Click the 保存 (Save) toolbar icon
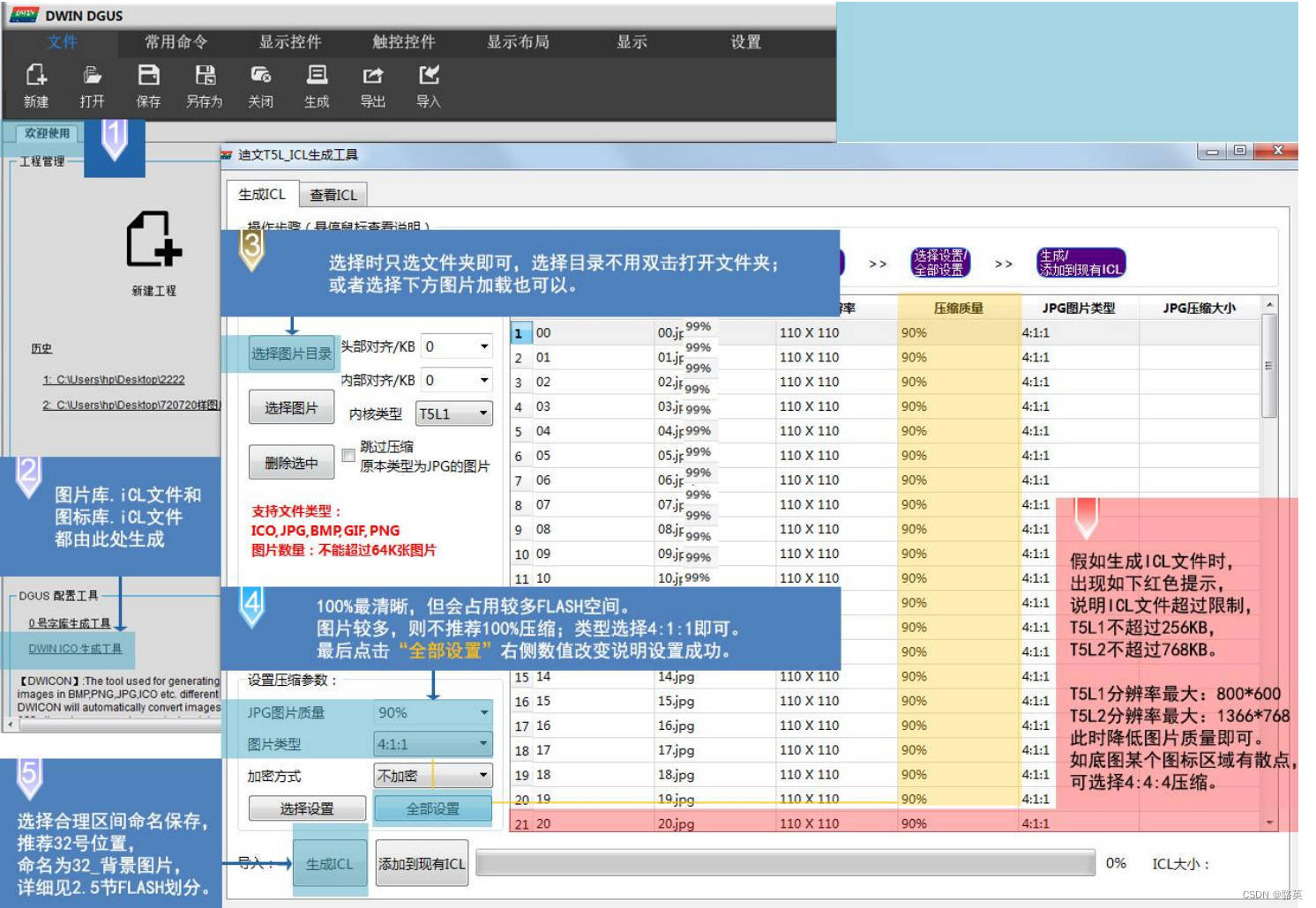The image size is (1316, 908). coord(148,86)
